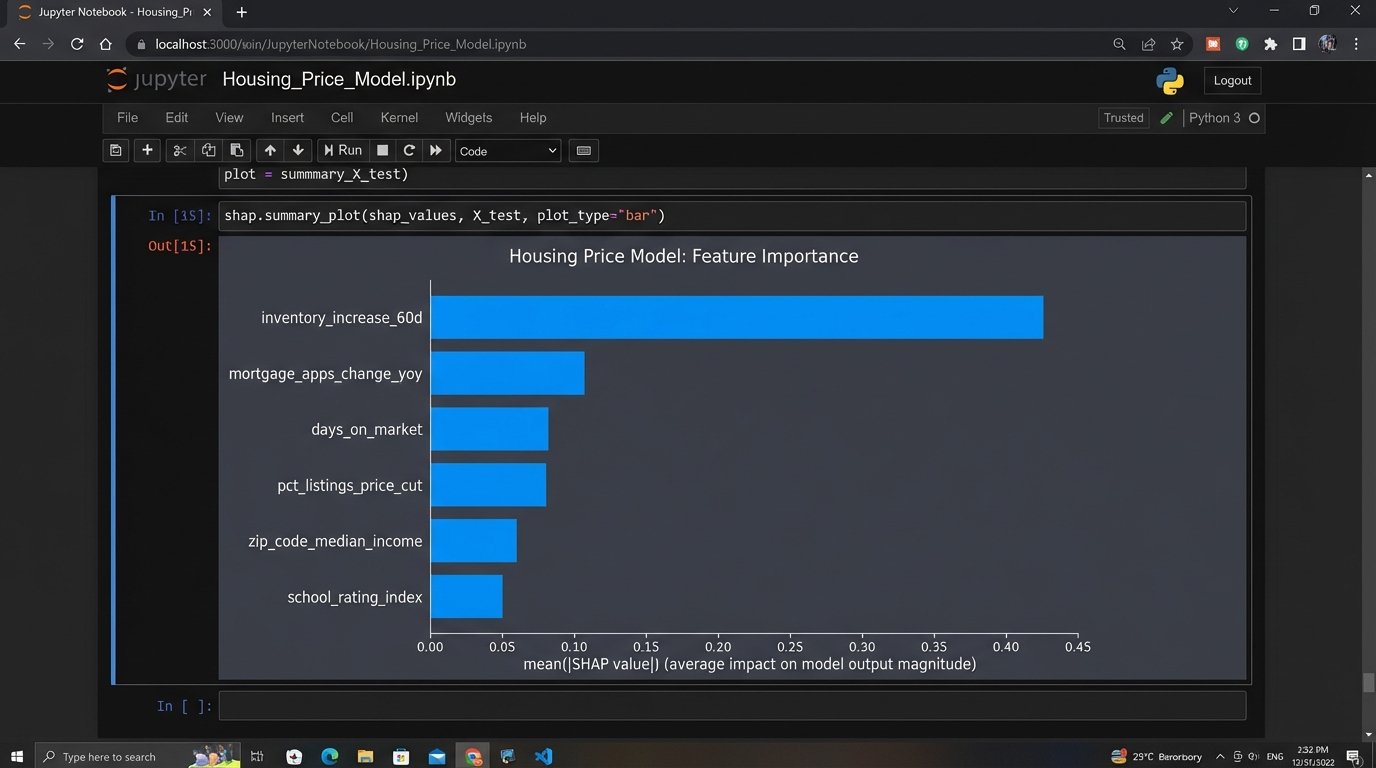Bookmark this page with the star icon
Screen dimensions: 1376x768
[x=1177, y=44]
